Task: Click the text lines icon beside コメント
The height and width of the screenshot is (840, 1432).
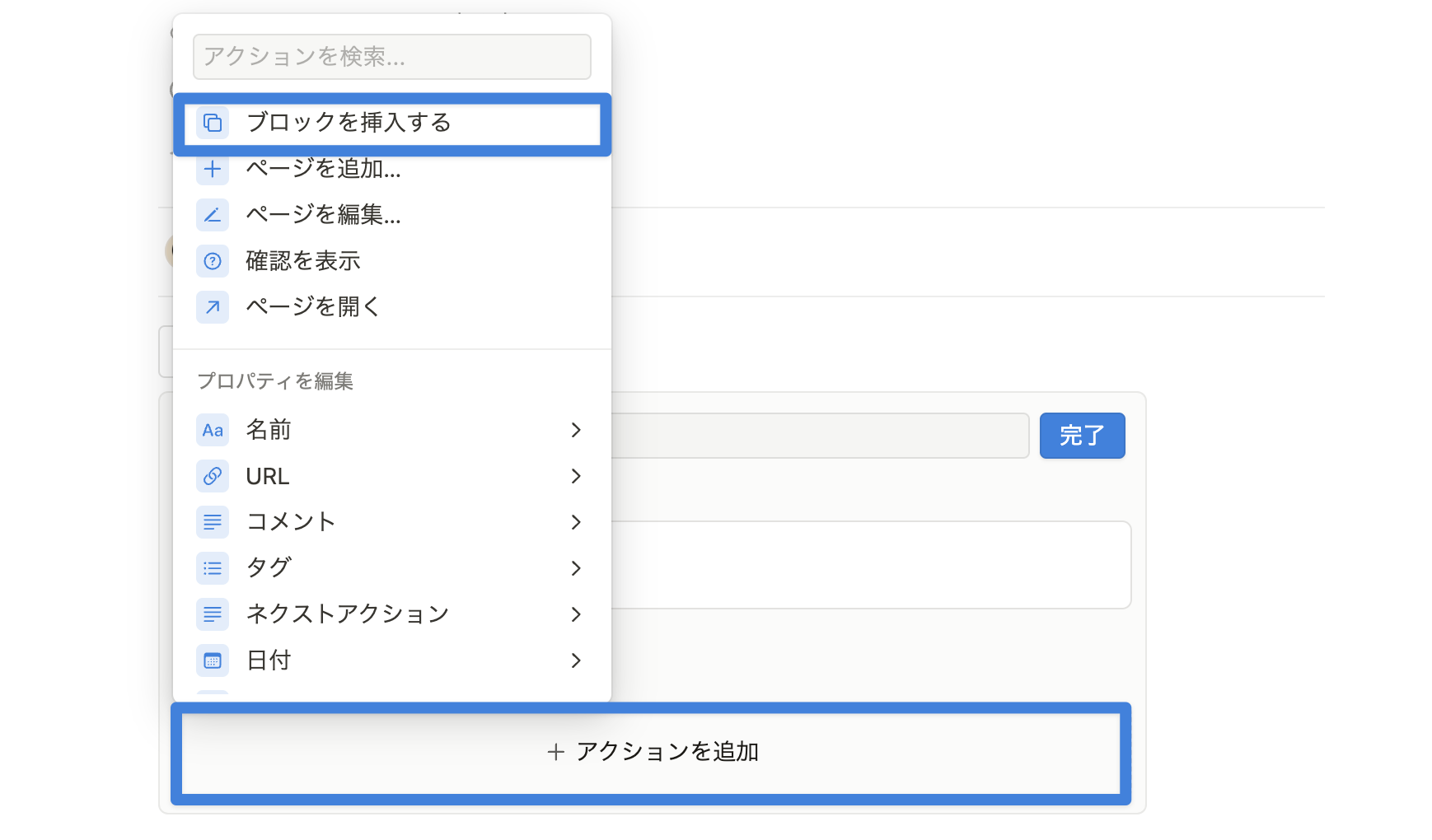Action: (x=213, y=522)
